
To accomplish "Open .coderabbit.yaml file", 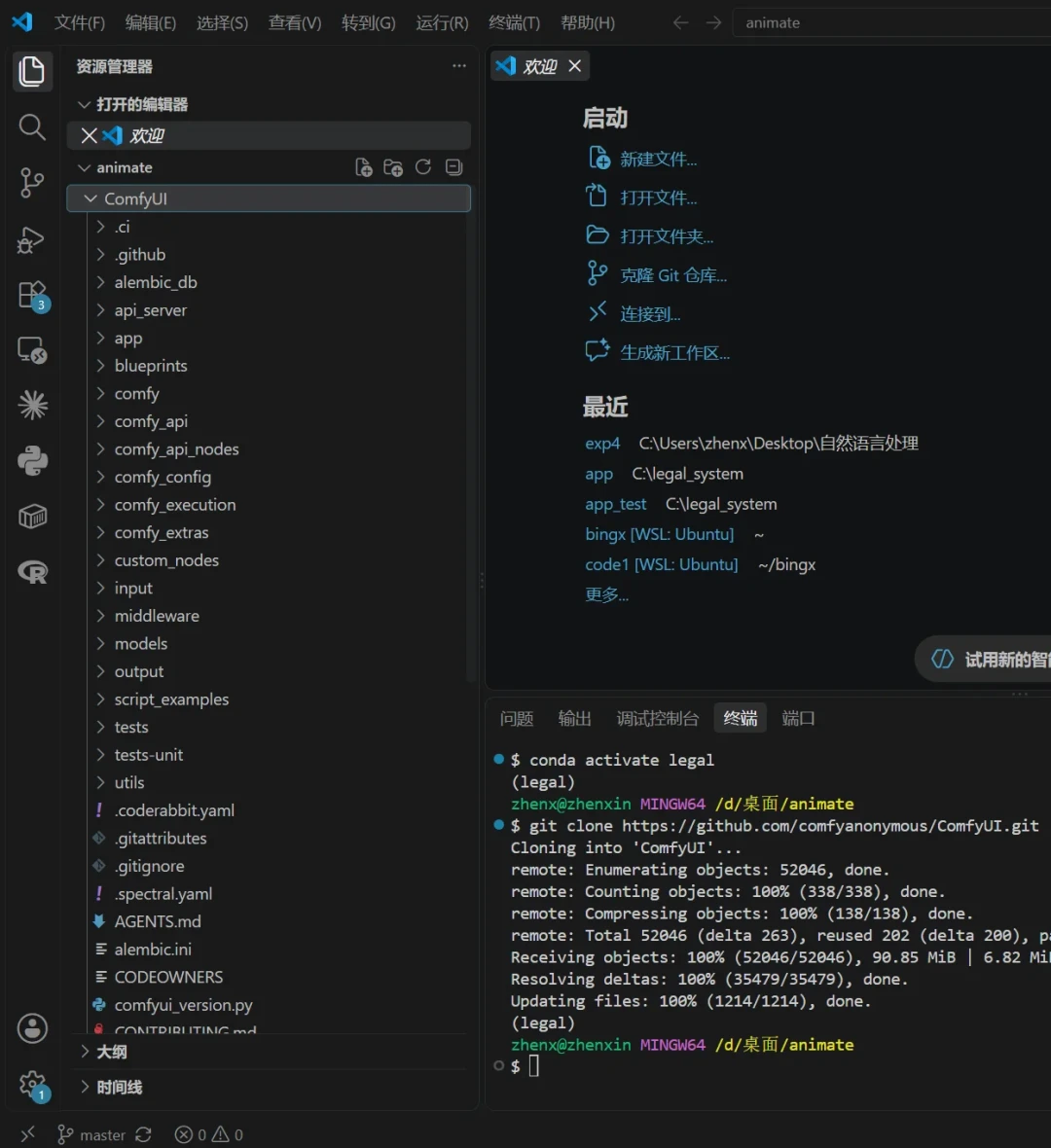I will point(174,810).
